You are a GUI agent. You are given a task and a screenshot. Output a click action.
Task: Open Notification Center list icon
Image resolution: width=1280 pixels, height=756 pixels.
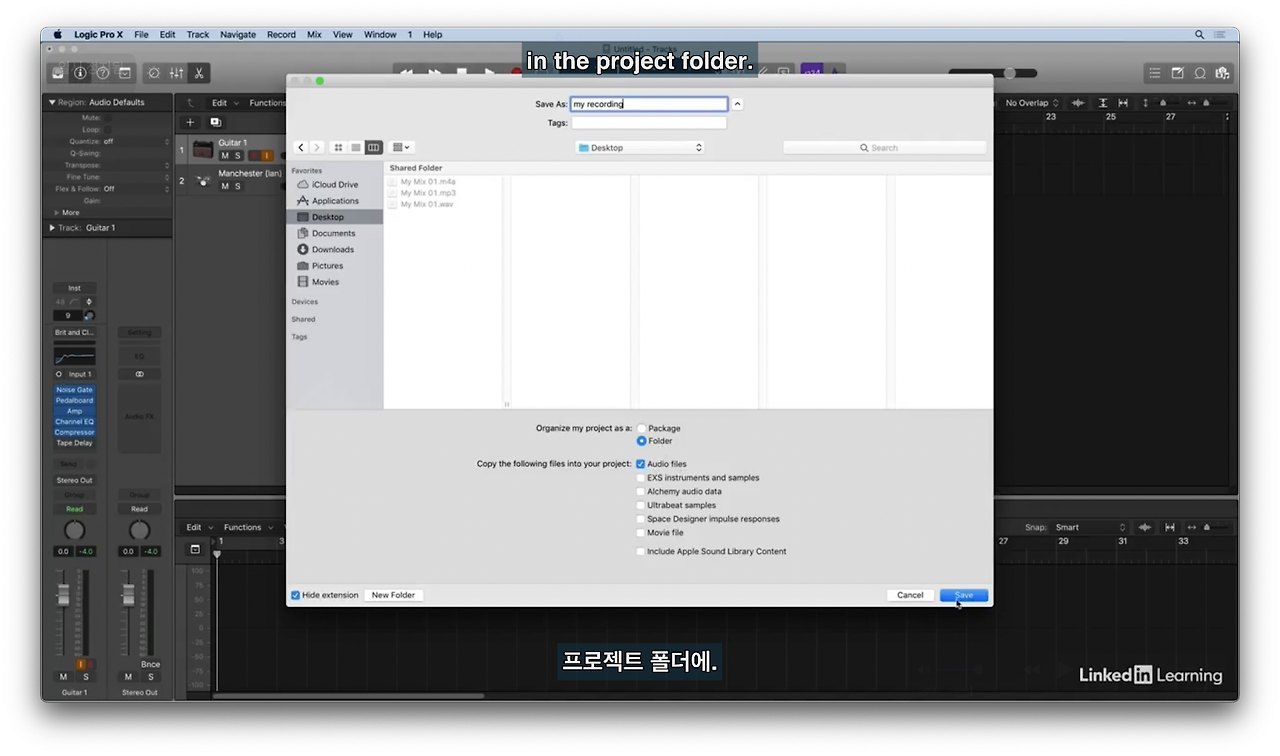coord(1222,34)
